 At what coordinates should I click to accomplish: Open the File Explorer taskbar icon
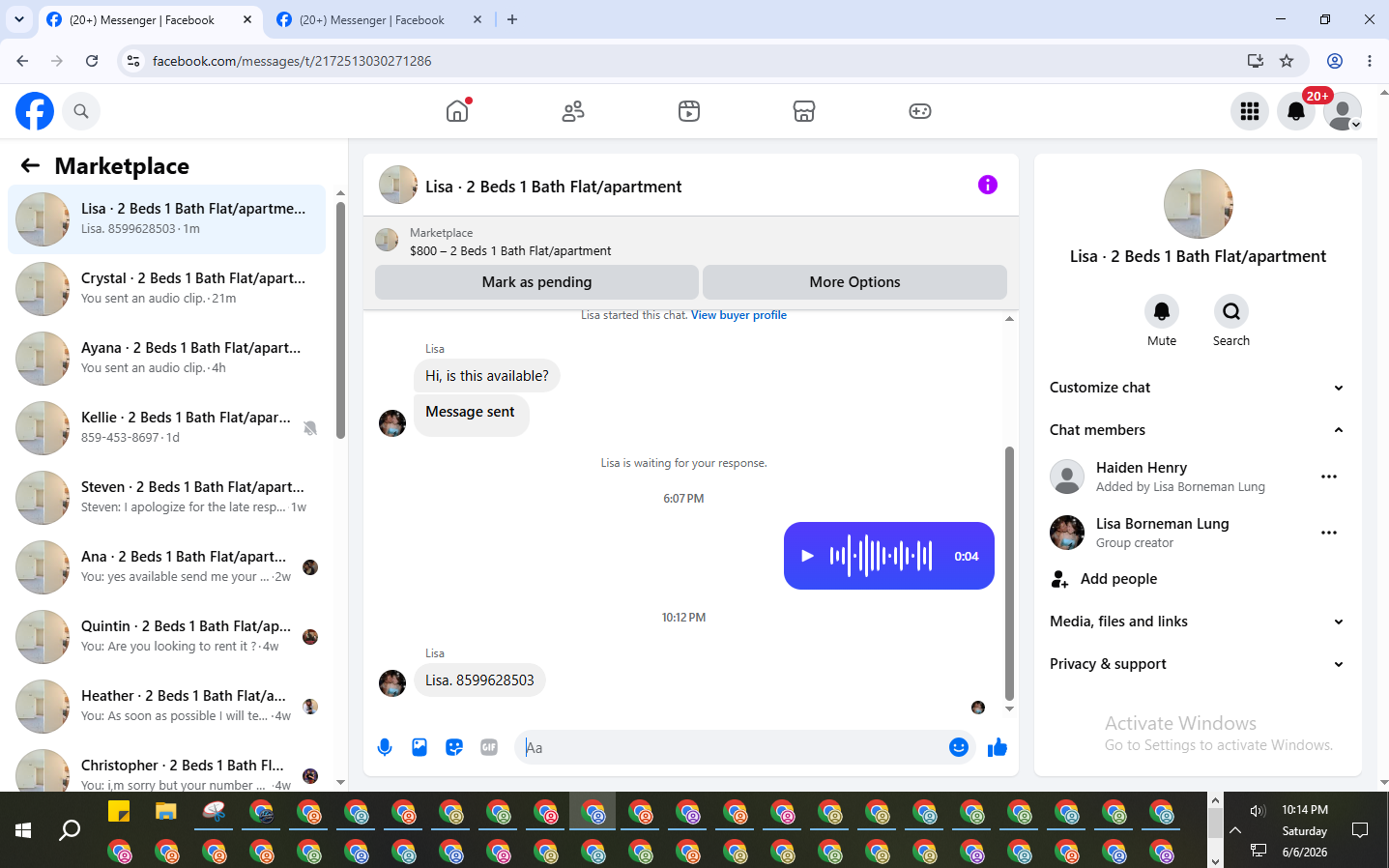[x=166, y=811]
